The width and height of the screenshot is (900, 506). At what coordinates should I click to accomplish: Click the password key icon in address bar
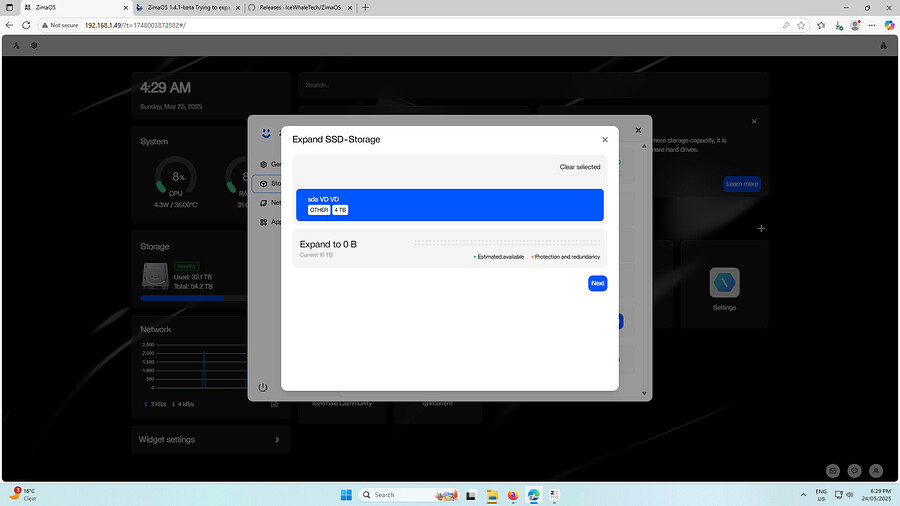pyautogui.click(x=786, y=25)
